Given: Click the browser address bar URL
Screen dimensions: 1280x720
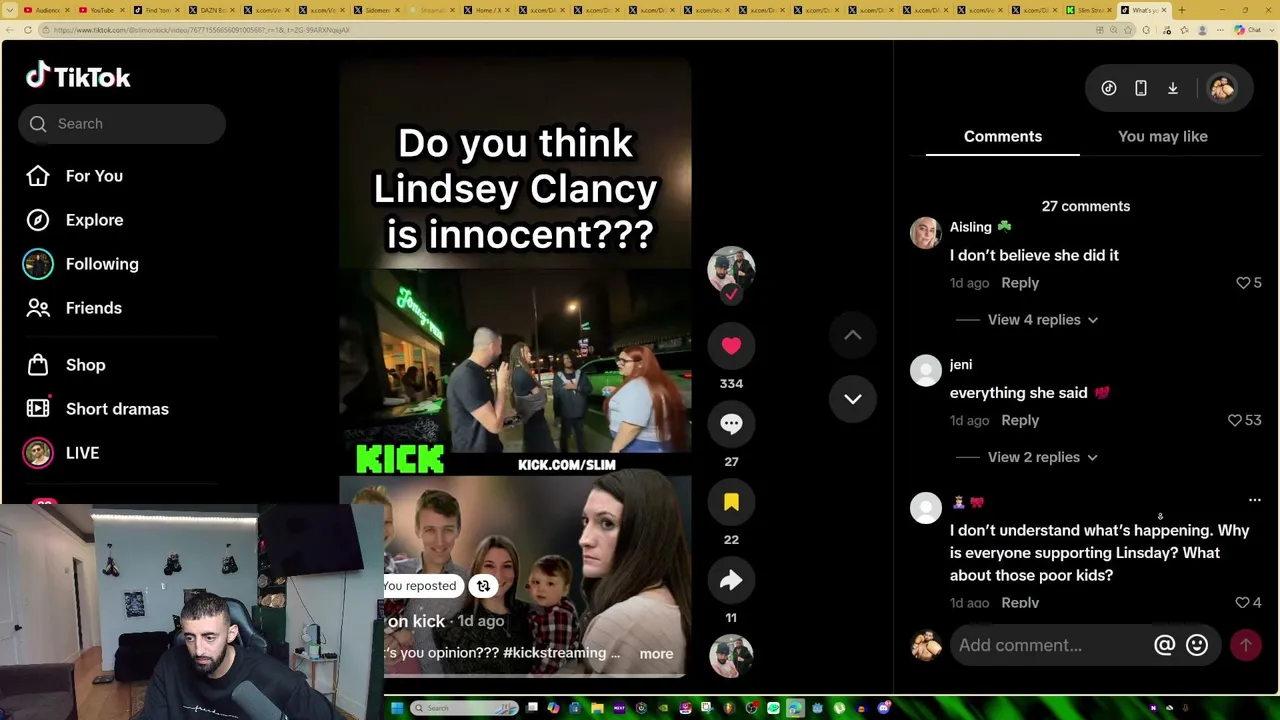Looking at the screenshot, I should coord(200,30).
